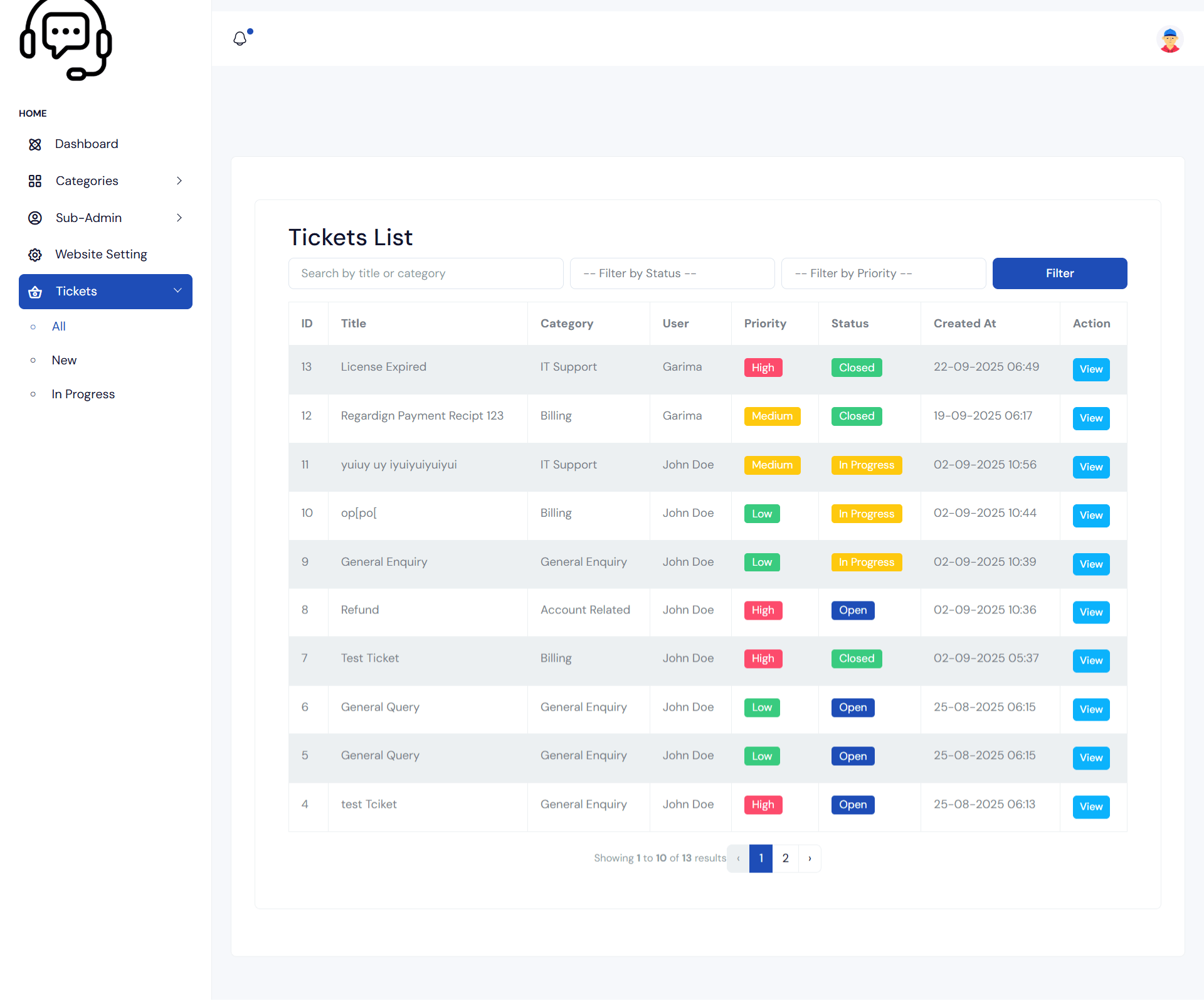The width and height of the screenshot is (1204, 1001).
Task: Click the next page arrow
Action: pos(810,858)
